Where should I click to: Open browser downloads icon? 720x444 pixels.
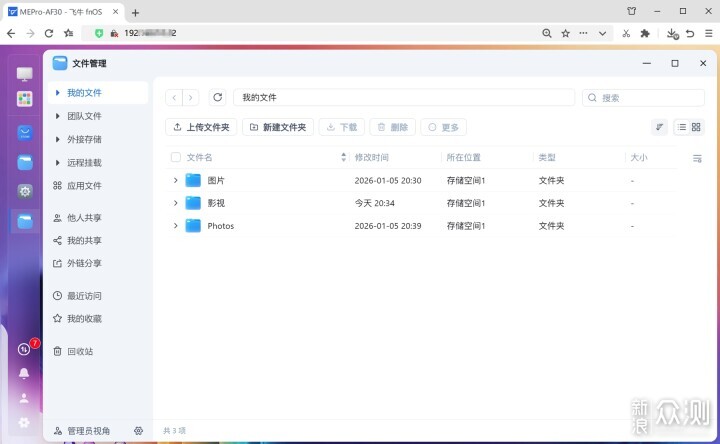click(x=672, y=34)
